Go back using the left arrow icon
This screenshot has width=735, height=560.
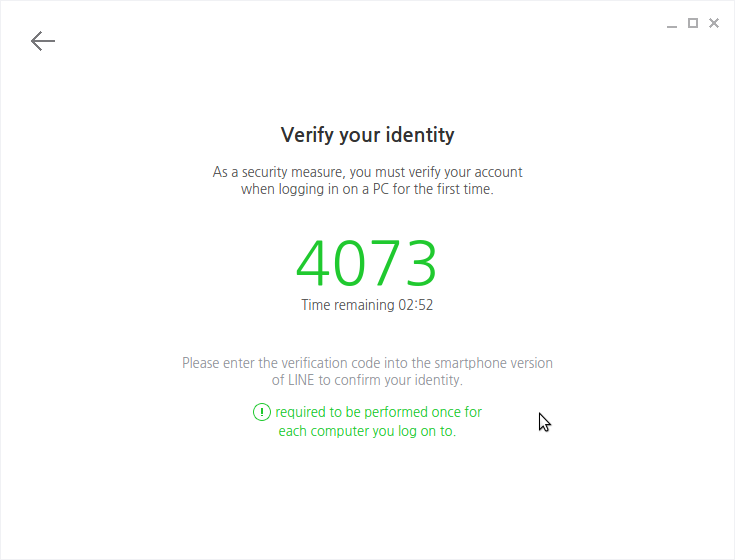tap(43, 41)
